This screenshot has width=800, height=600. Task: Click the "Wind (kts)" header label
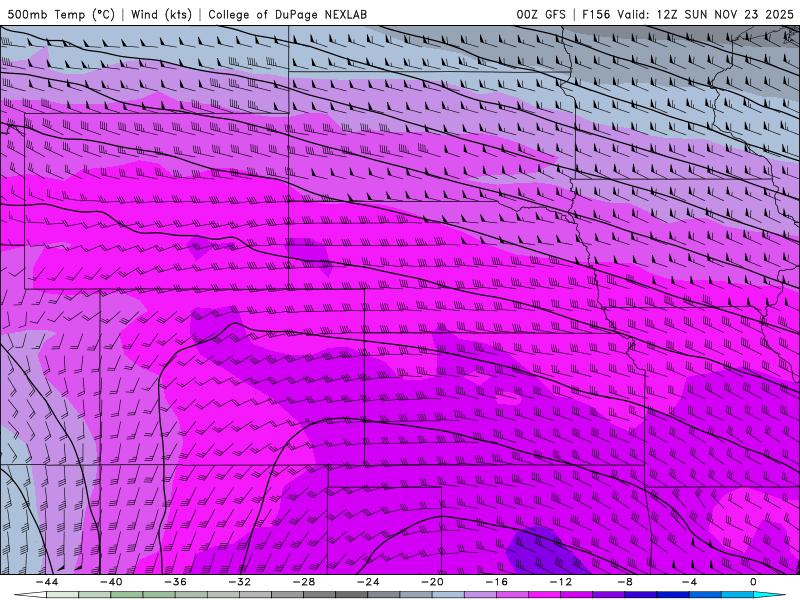161,14
